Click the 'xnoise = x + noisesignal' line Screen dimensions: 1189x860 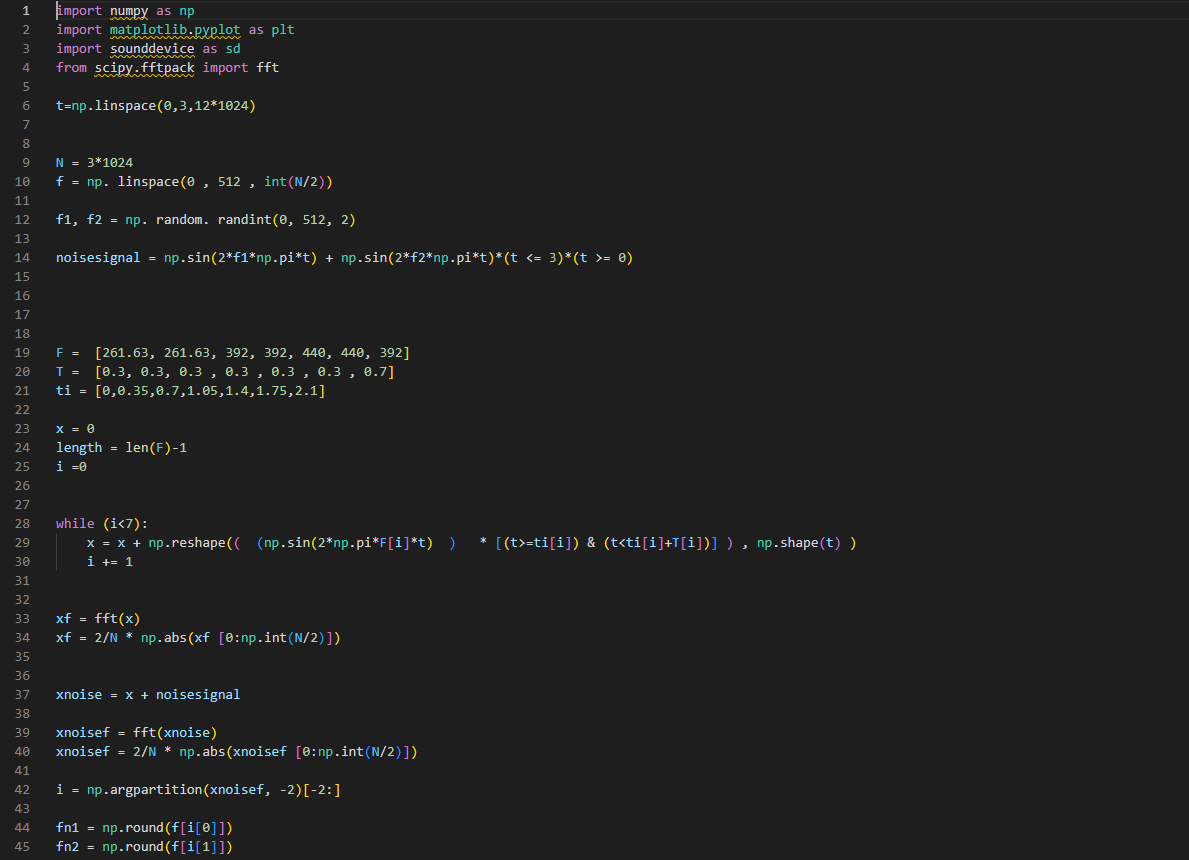tap(148, 694)
